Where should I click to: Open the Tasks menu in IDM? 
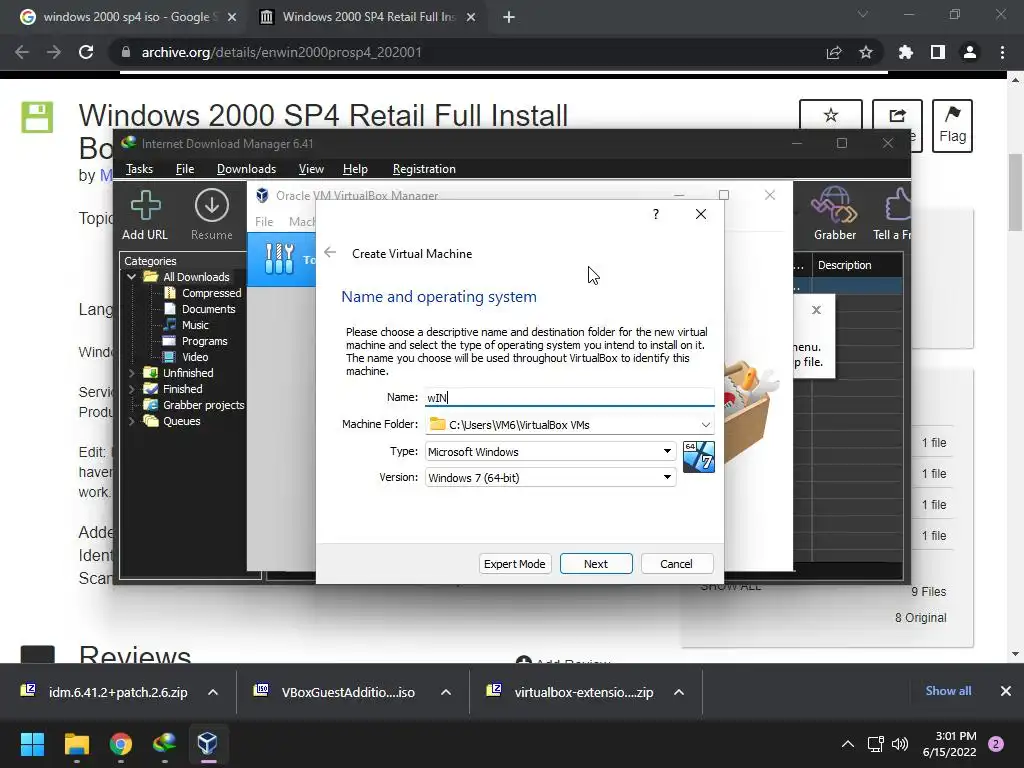point(139,169)
